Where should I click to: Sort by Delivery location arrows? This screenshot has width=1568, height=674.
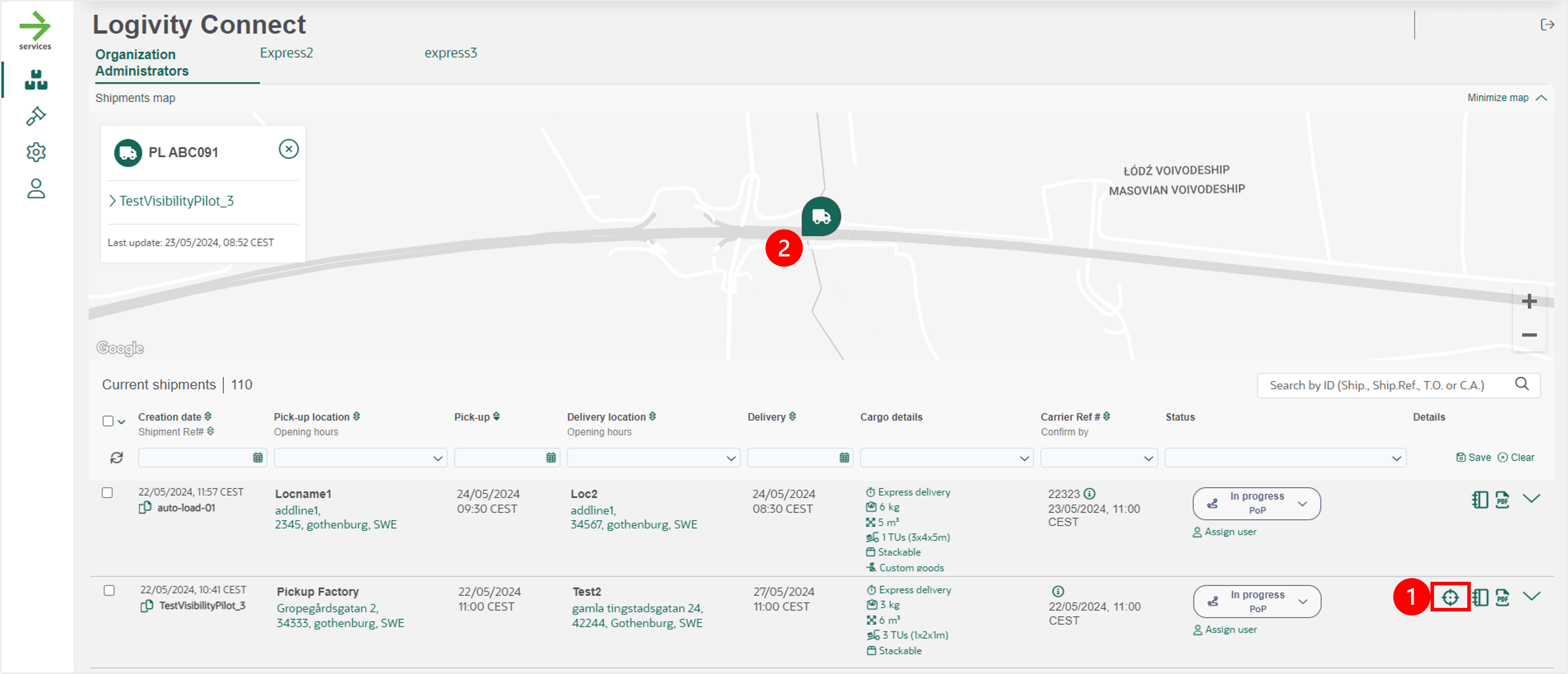pos(652,416)
